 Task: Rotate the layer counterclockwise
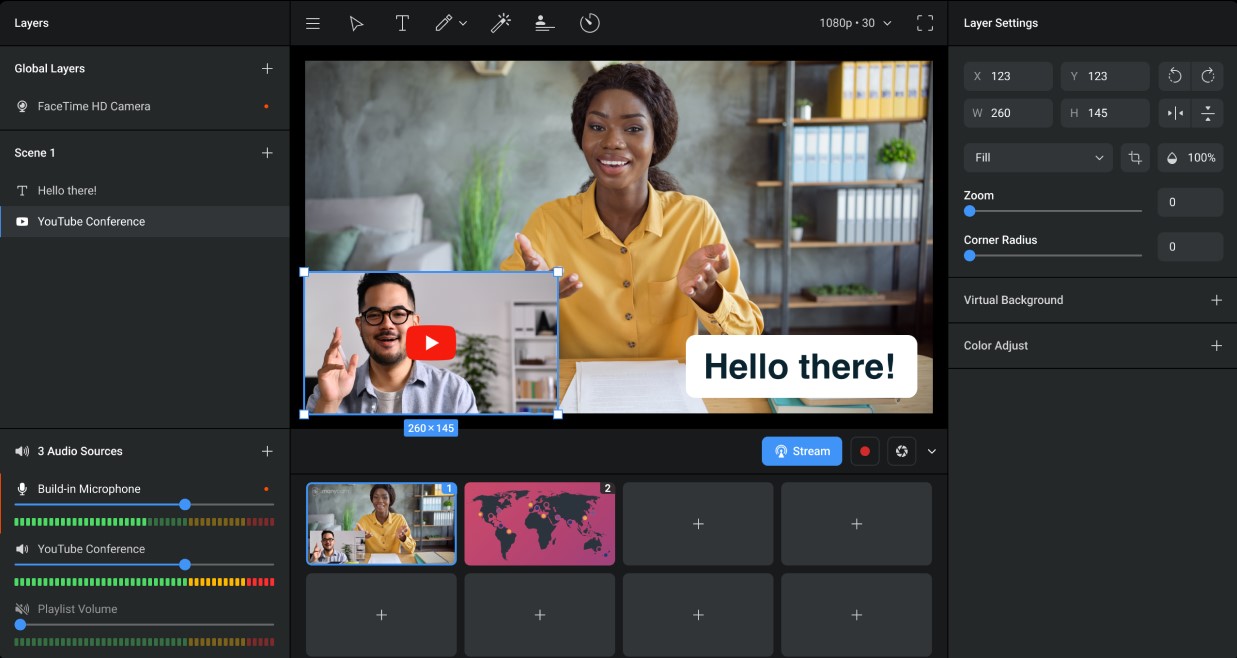tap(1175, 76)
